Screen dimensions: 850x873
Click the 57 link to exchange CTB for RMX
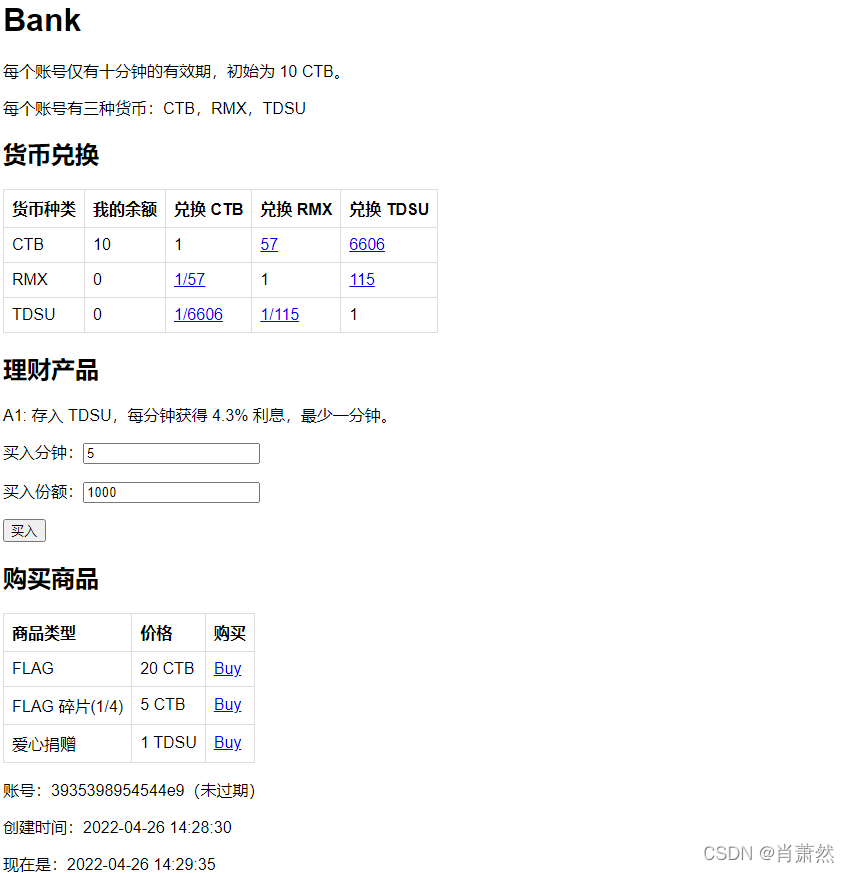coord(269,244)
